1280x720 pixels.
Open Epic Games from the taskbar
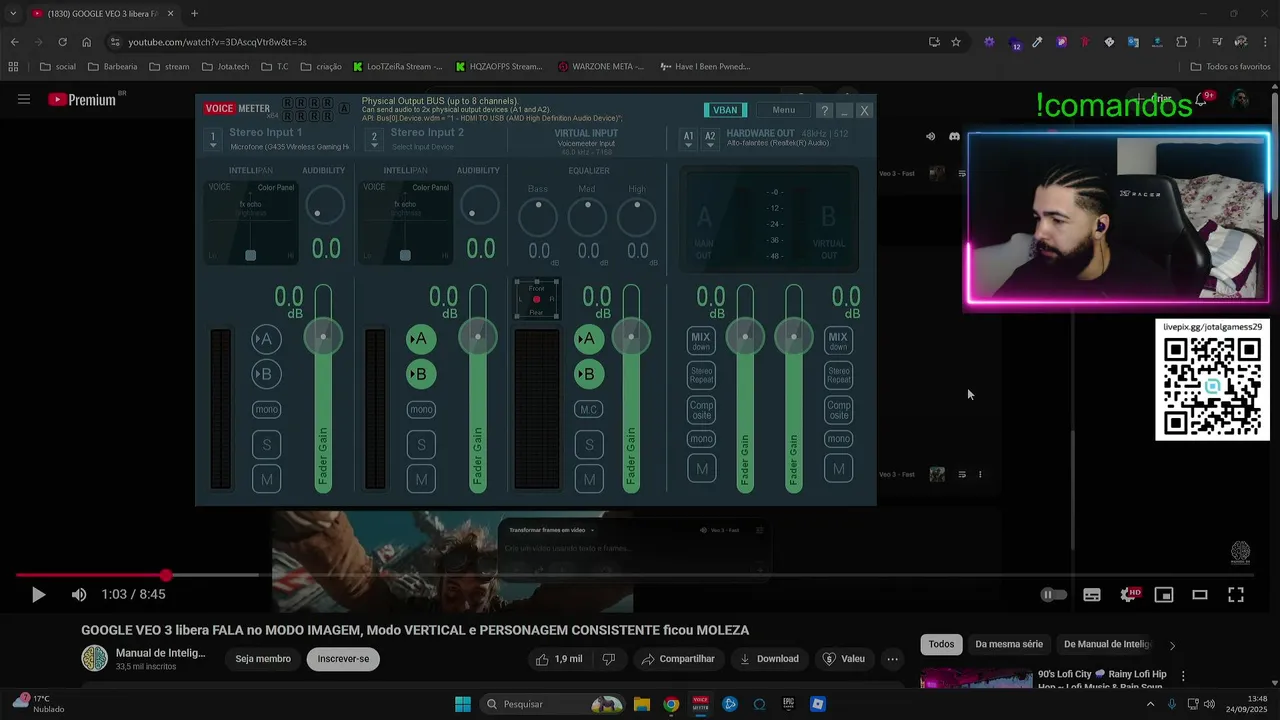(788, 704)
